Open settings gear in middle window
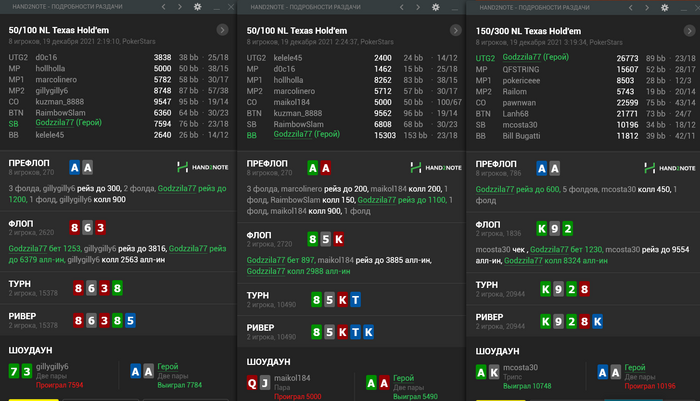This screenshot has height=401, width=700. click(436, 7)
